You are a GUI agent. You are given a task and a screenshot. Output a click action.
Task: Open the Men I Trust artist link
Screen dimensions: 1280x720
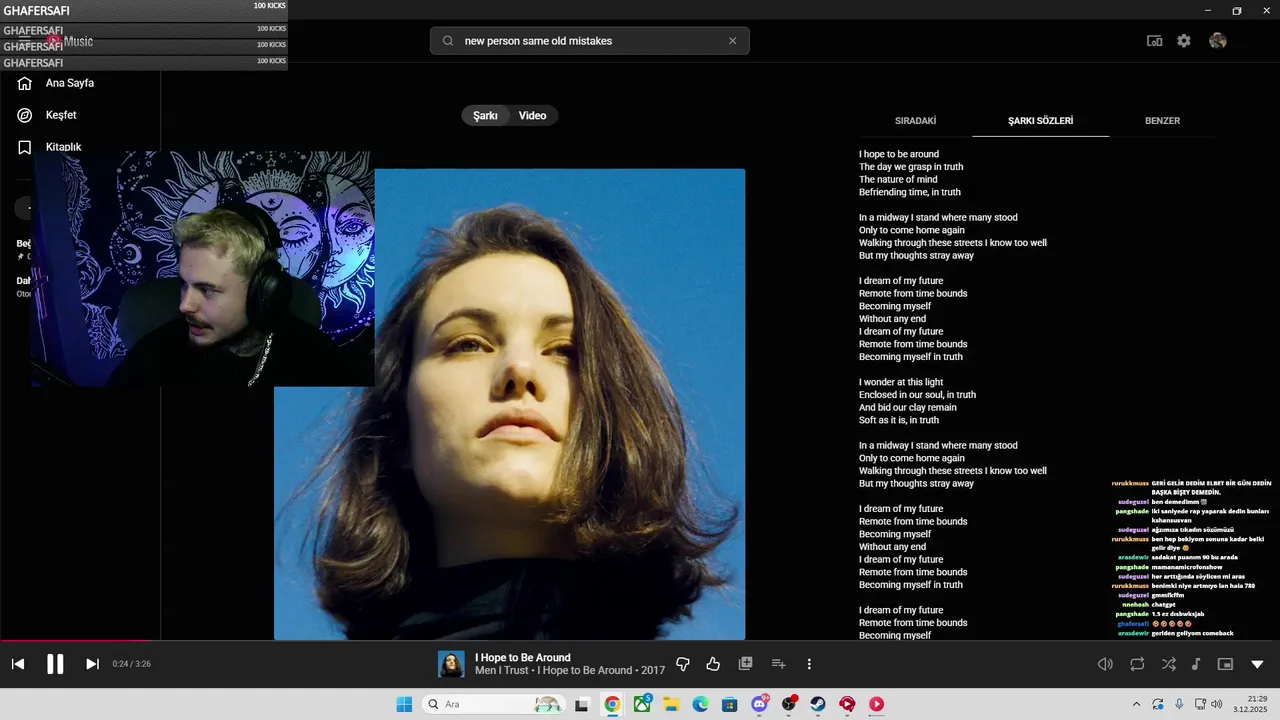(x=502, y=671)
